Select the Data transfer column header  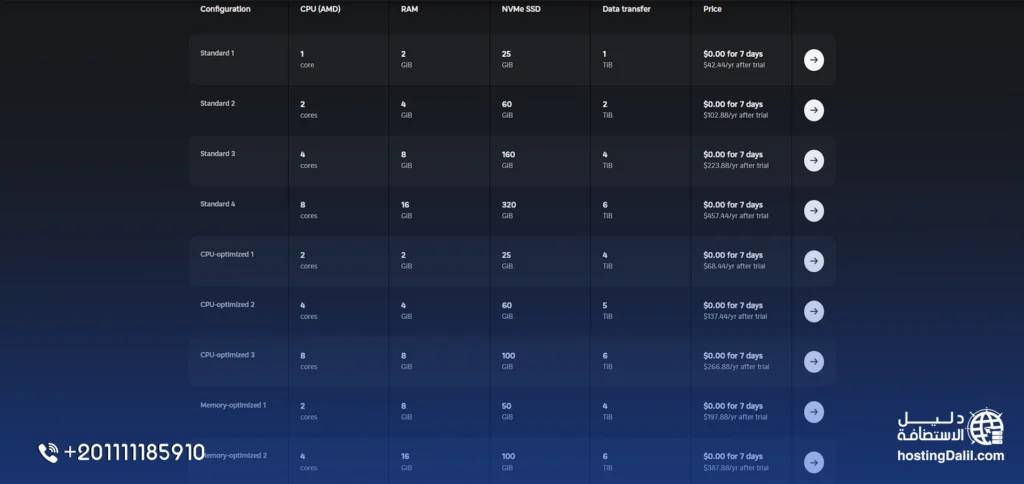tap(626, 9)
